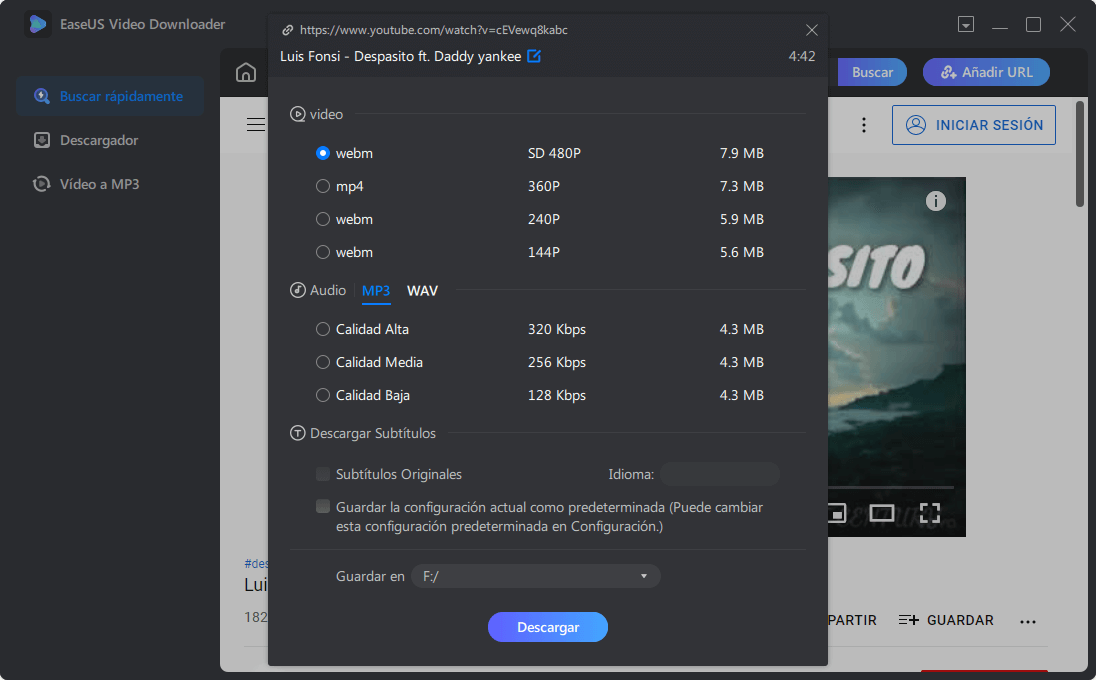Close the download options dialog

click(812, 30)
